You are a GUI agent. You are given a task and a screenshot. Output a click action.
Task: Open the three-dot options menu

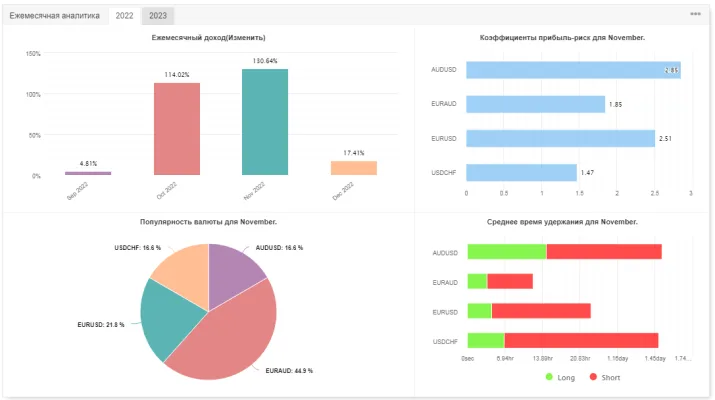695,14
